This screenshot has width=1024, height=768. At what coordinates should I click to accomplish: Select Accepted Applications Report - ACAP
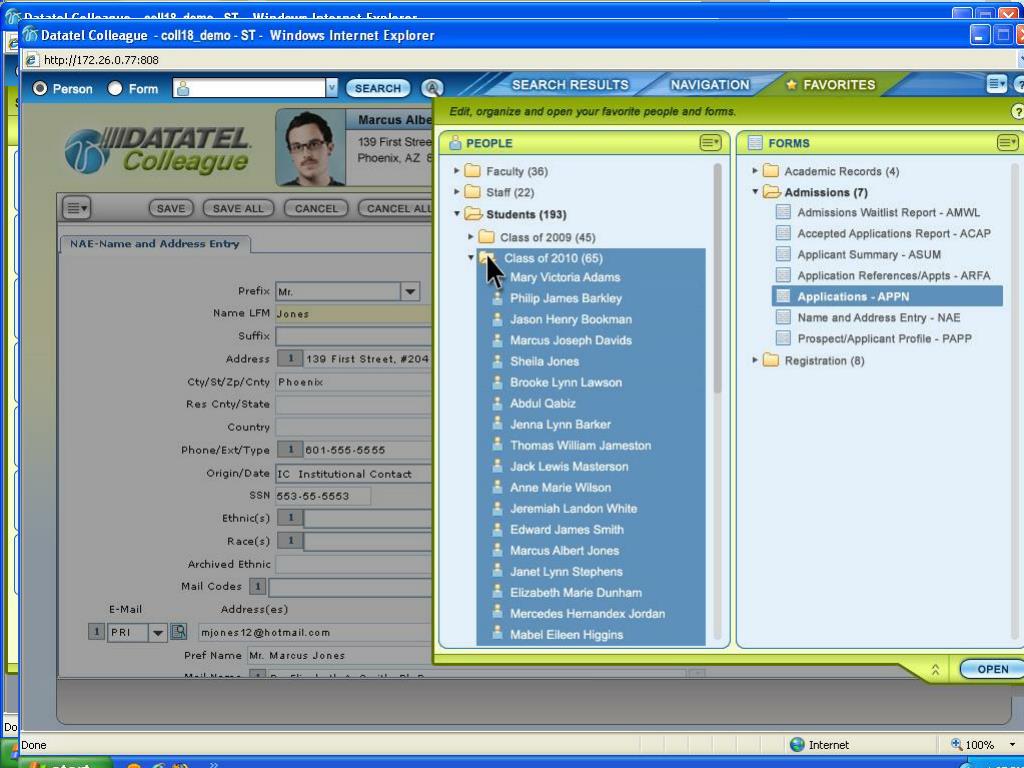893,233
